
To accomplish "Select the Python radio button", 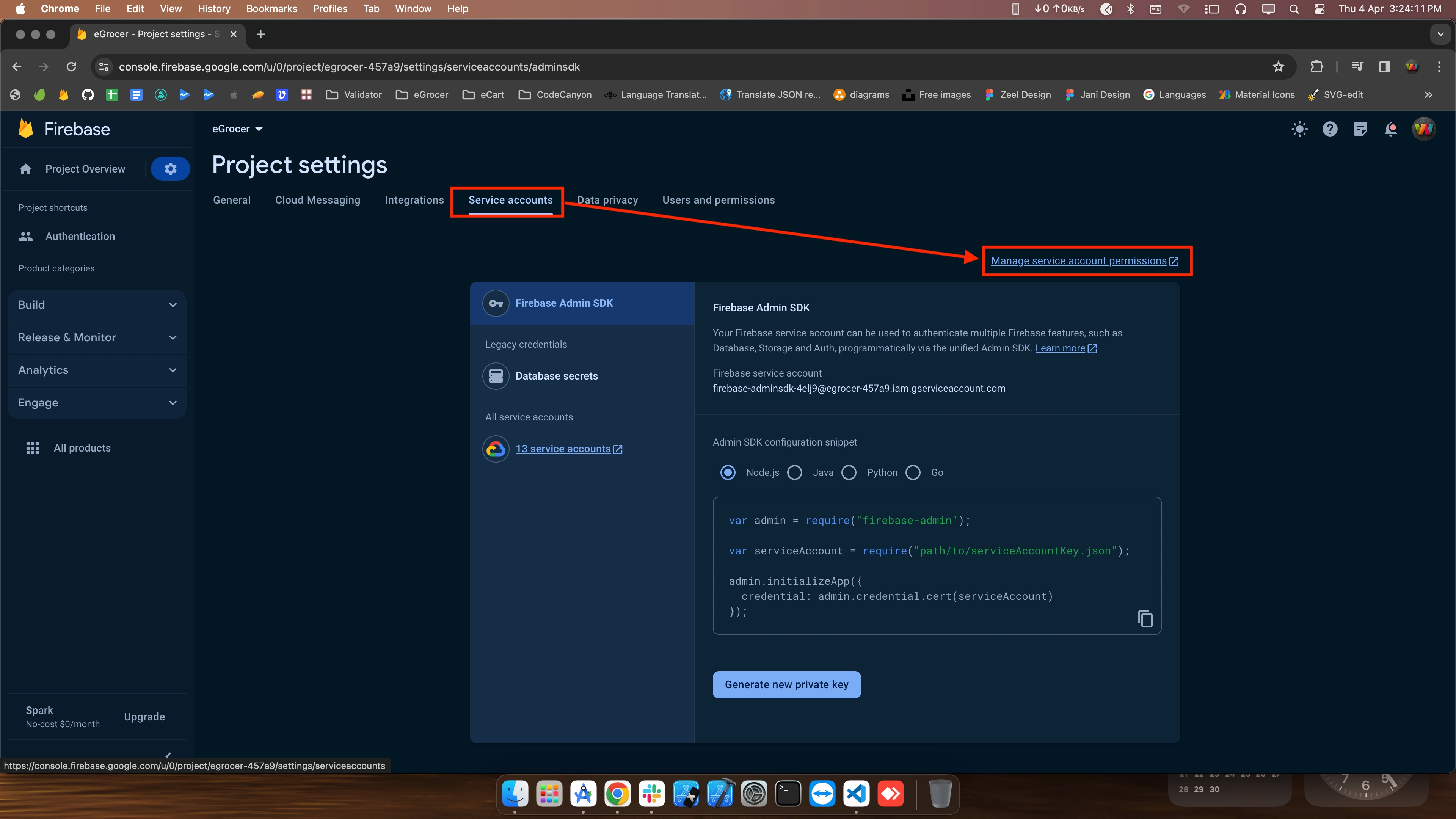I will (x=849, y=472).
